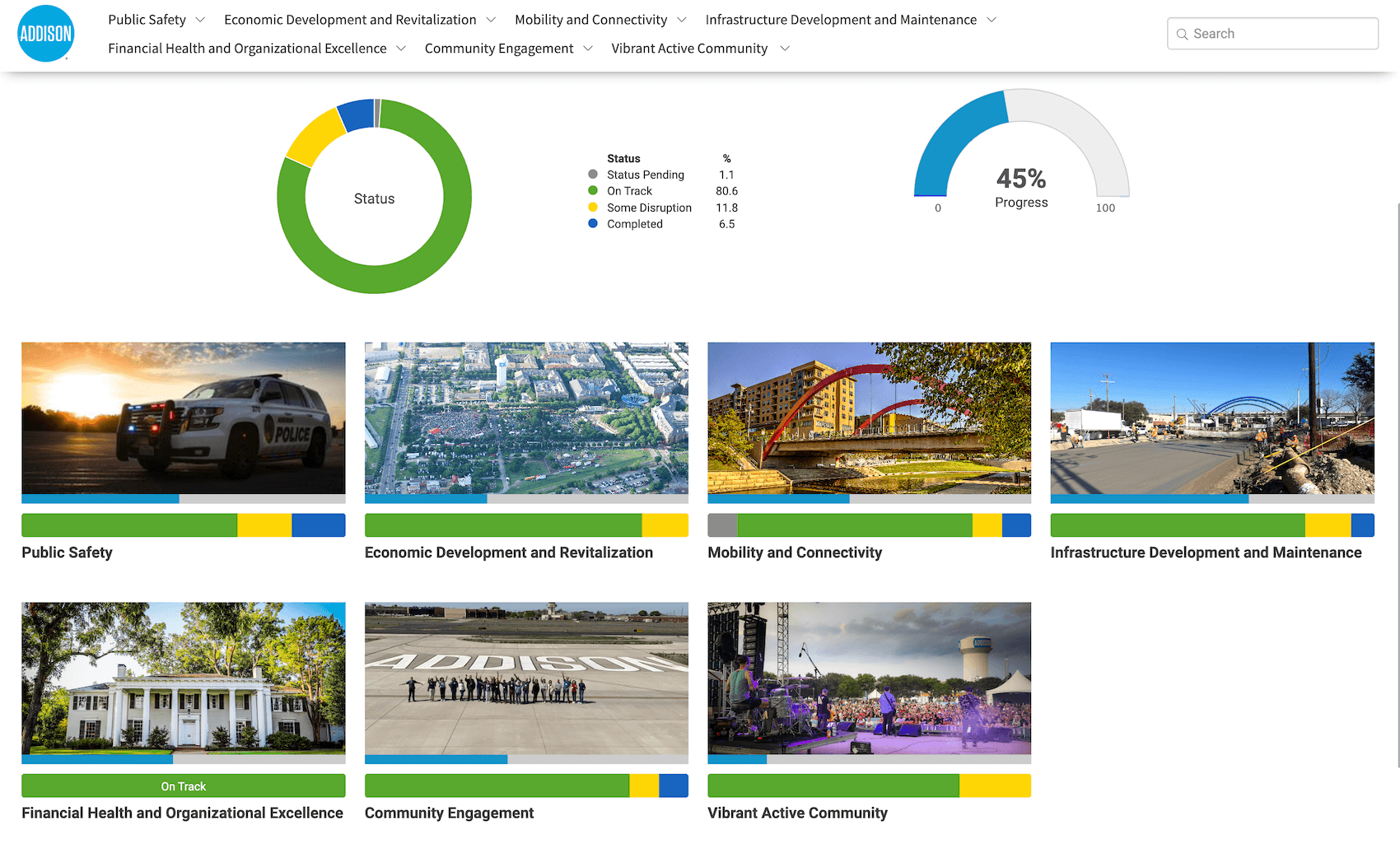Click Infrastructure Development blue progress bar
This screenshot has width=1400, height=844.
tap(1150, 499)
